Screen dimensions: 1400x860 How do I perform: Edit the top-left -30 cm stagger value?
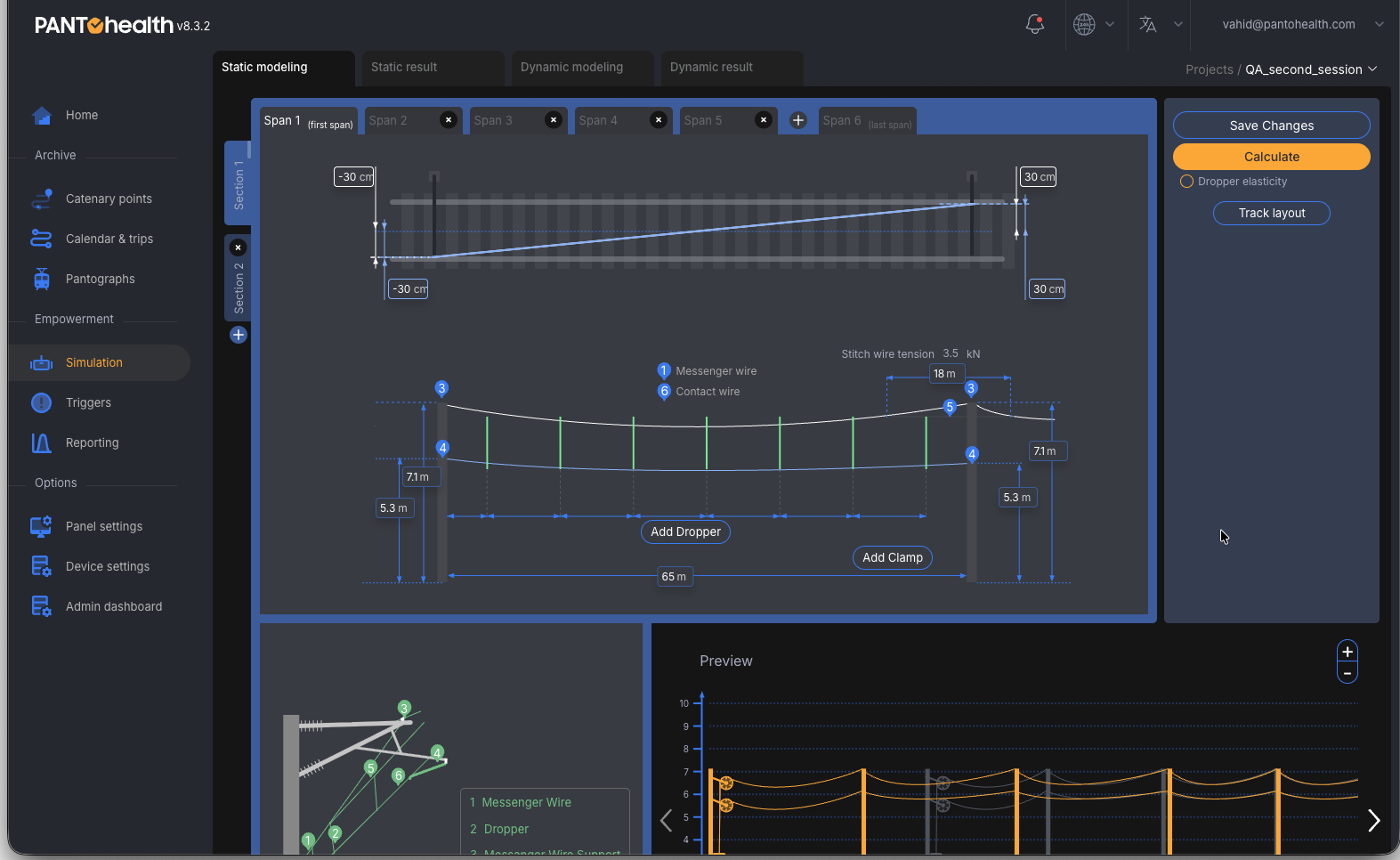[x=354, y=177]
